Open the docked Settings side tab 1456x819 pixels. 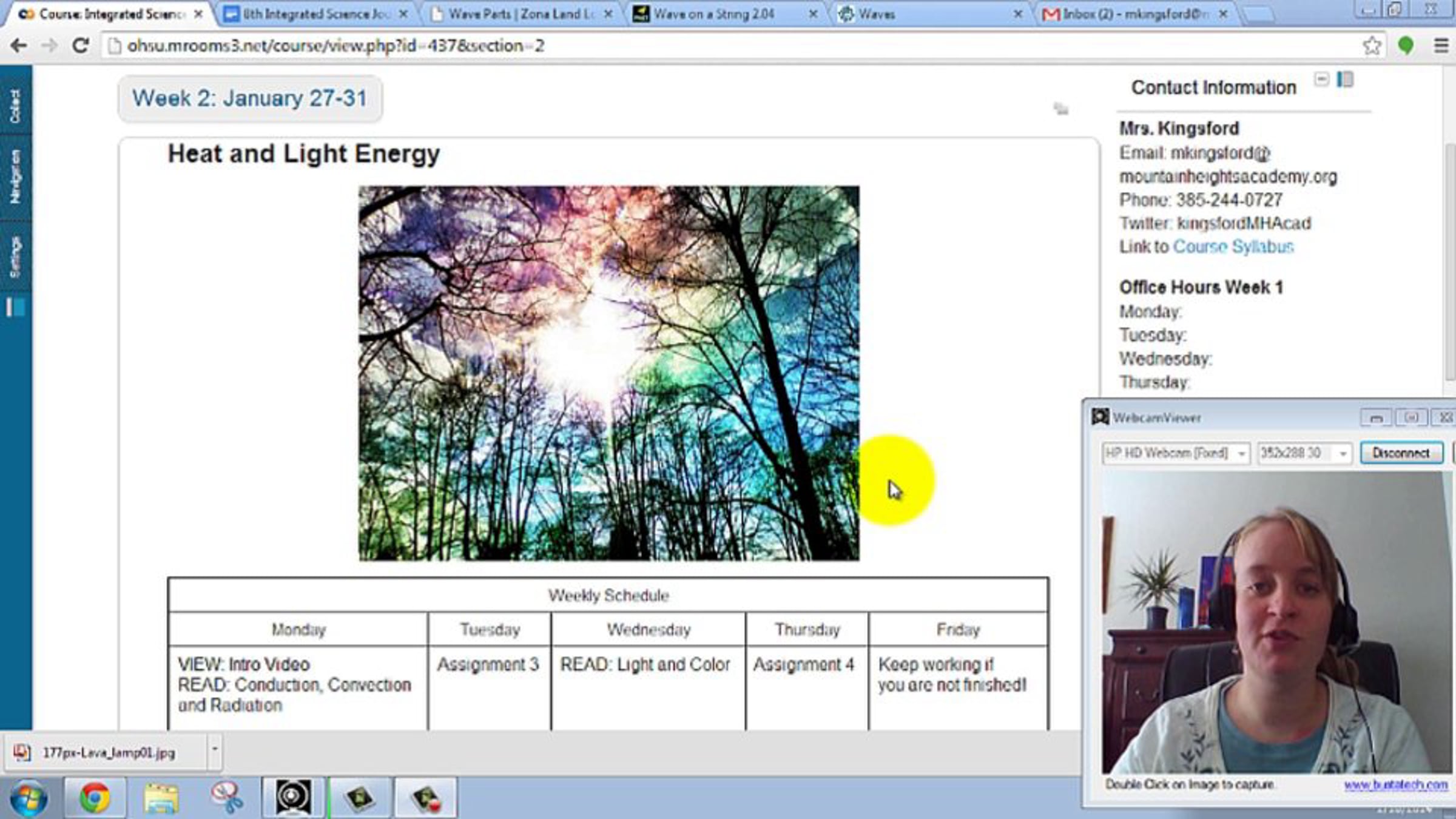[15, 257]
